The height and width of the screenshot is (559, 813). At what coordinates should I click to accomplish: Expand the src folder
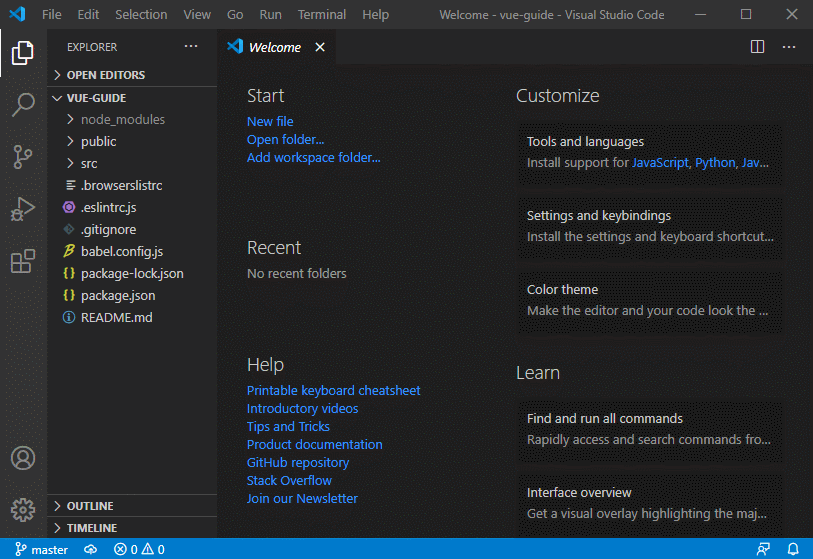point(132,163)
